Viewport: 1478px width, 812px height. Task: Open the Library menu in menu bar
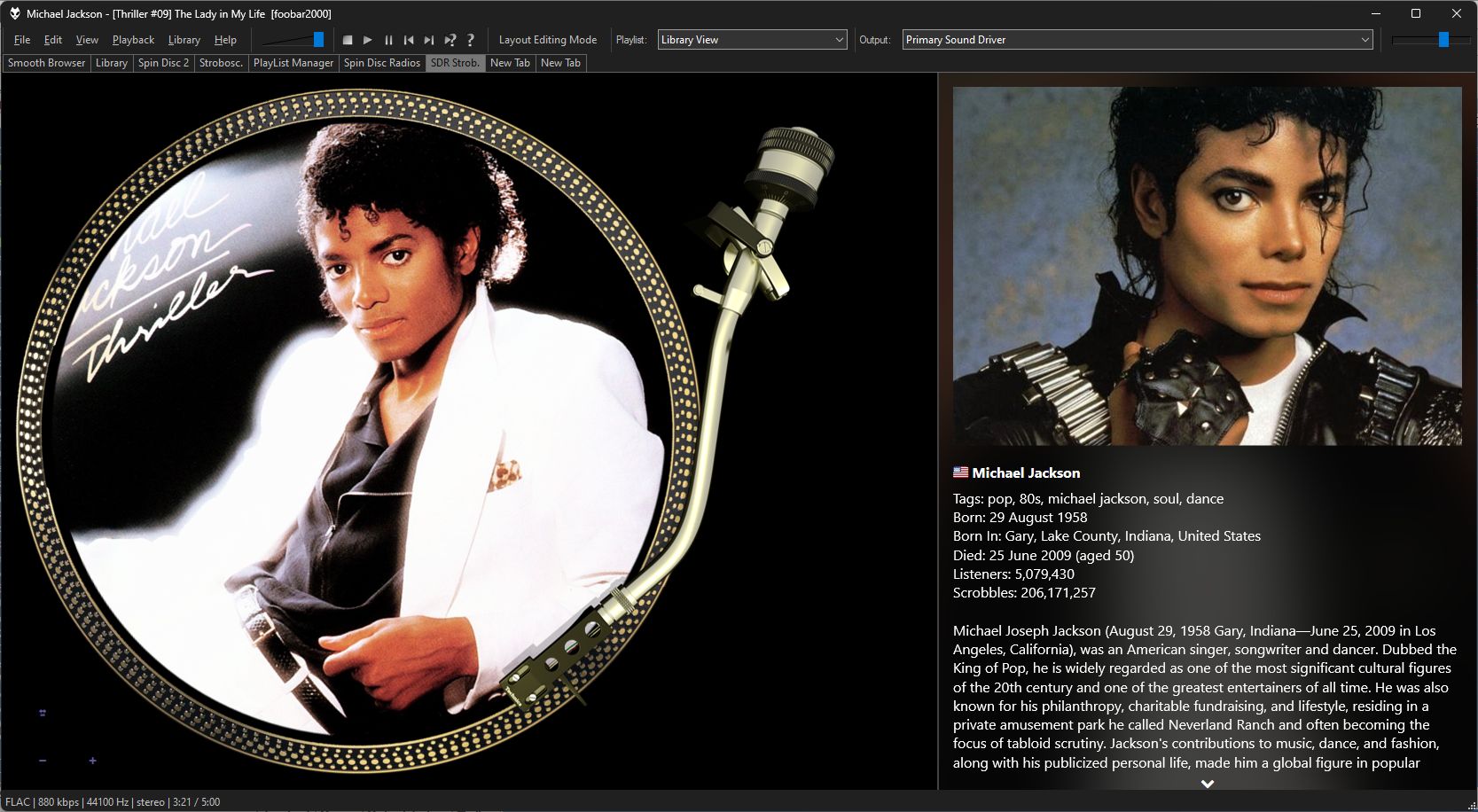[184, 40]
